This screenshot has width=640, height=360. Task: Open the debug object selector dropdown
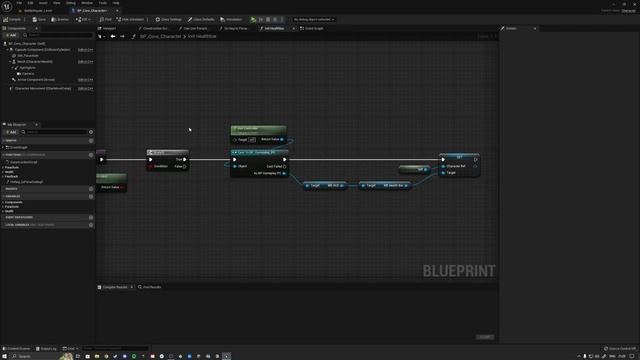313,20
